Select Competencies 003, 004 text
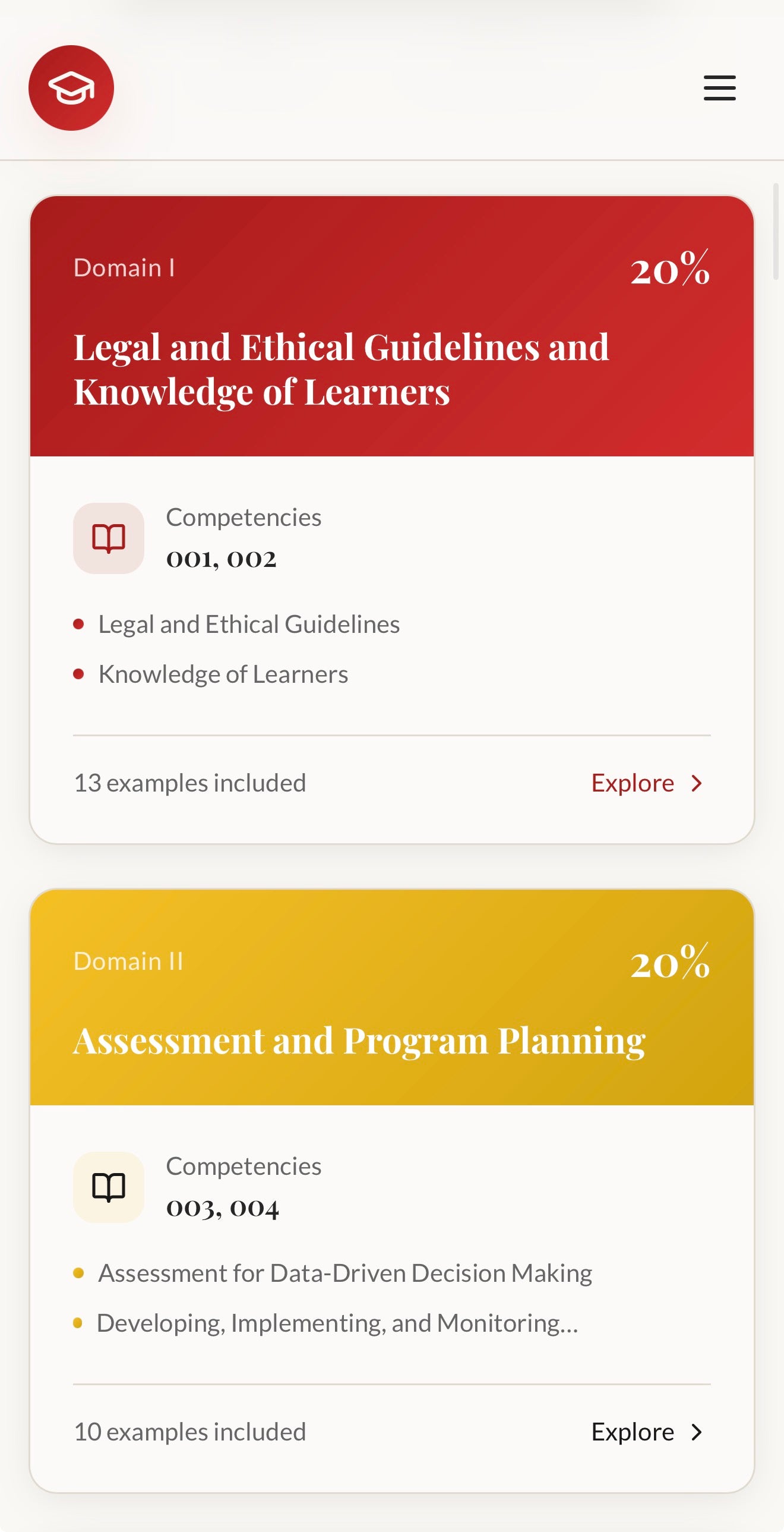The image size is (784, 1532). click(x=223, y=1208)
